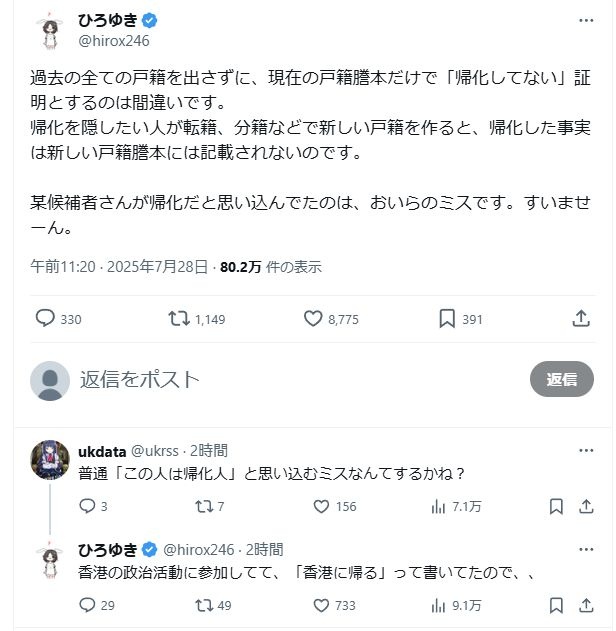This screenshot has width=616, height=631.
Task: Reply to ひろゆき's bottom reply with 29 comments
Action: 87,605
